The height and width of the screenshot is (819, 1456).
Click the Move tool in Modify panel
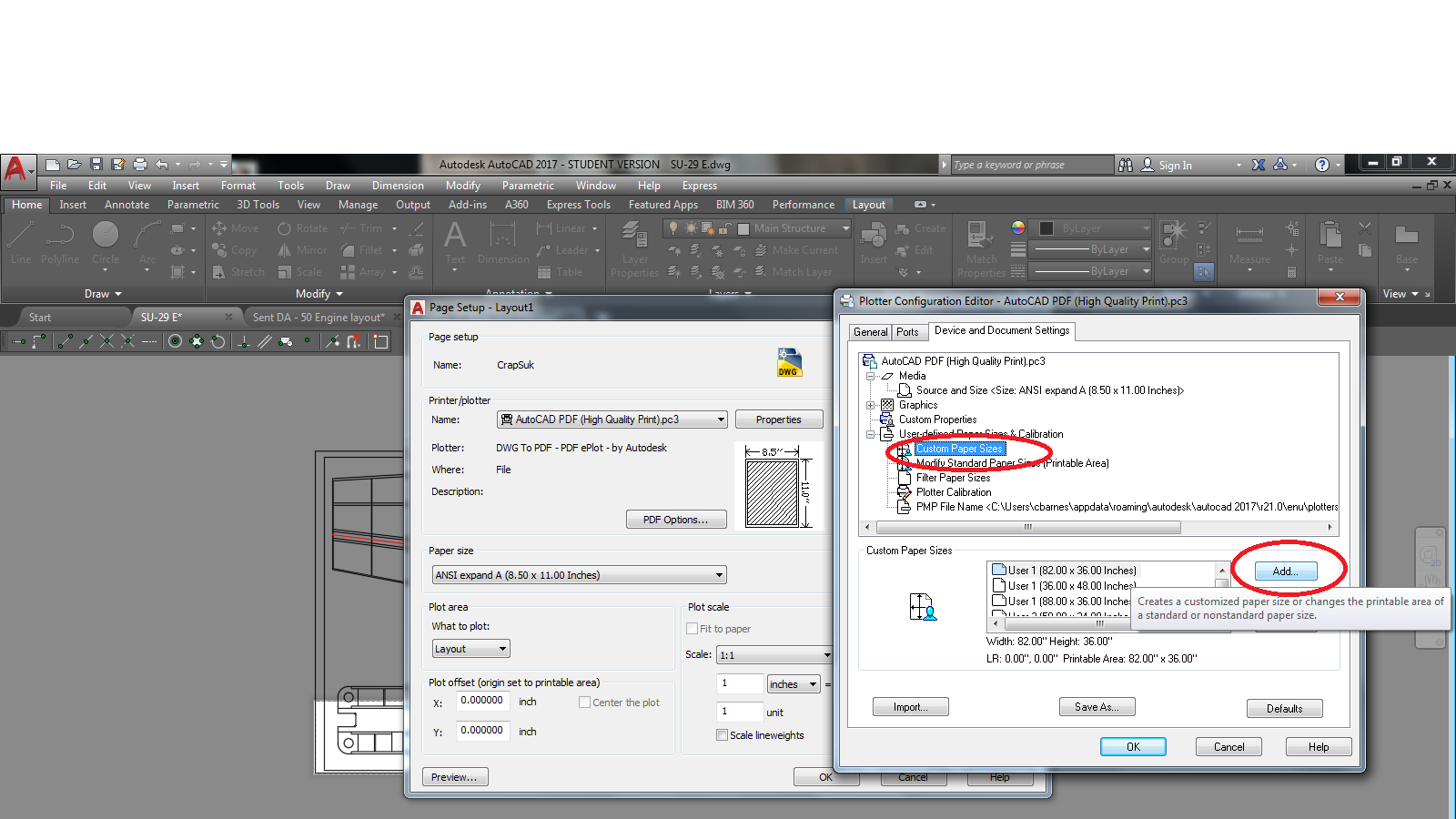[x=236, y=228]
